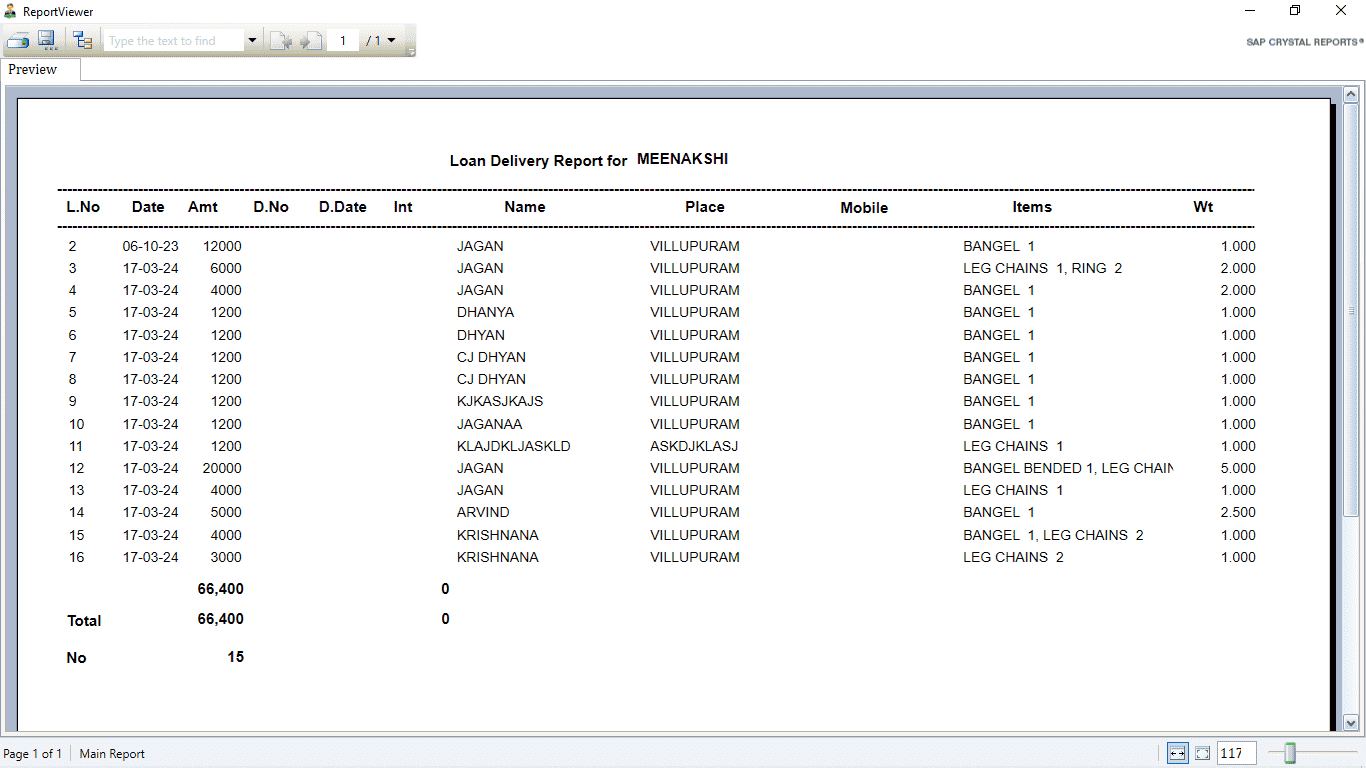
Task: Expand the total pages dropdown arrow
Action: (390, 40)
